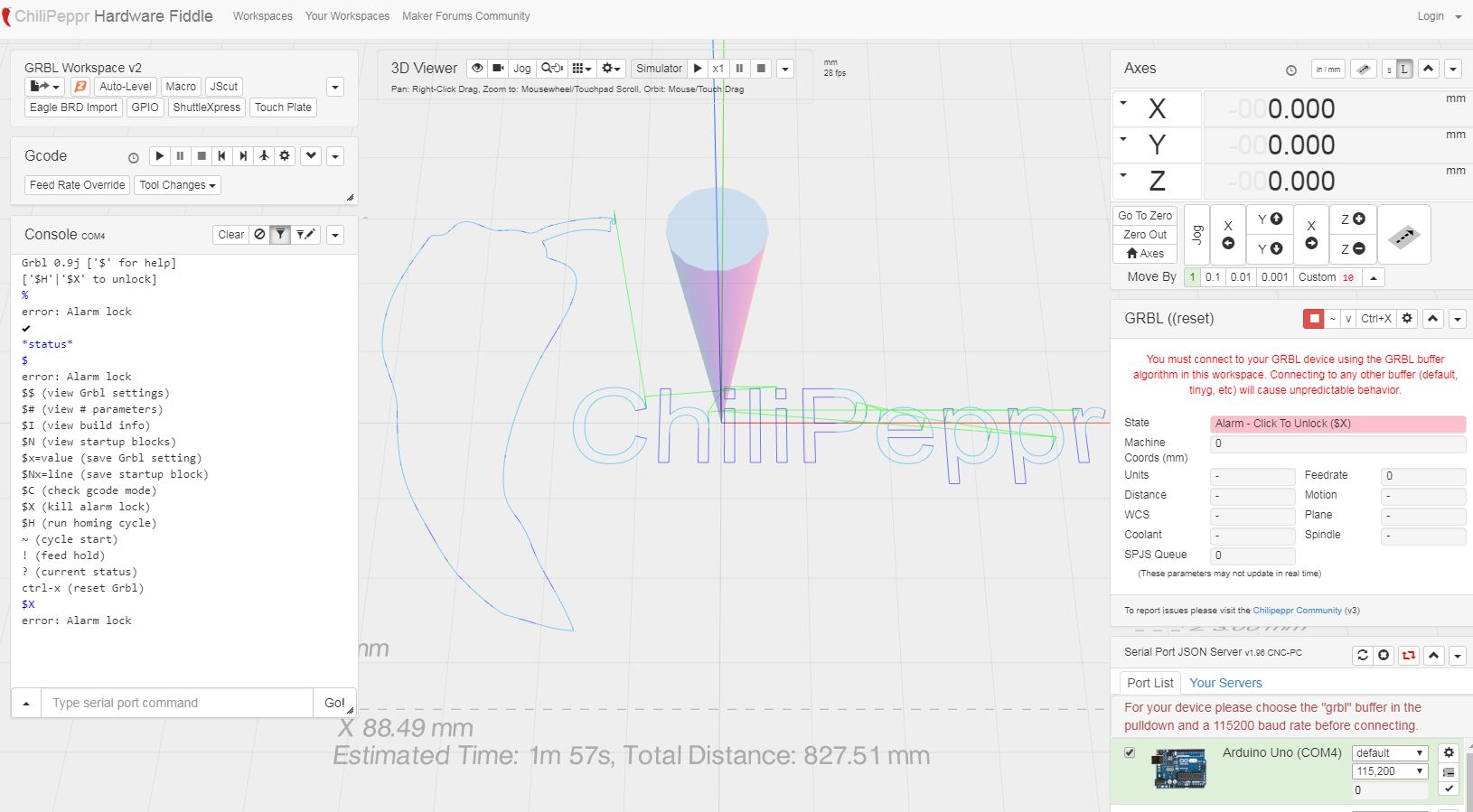The width and height of the screenshot is (1473, 812).
Task: Click the large plane jog icon in Axes
Action: click(1403, 236)
